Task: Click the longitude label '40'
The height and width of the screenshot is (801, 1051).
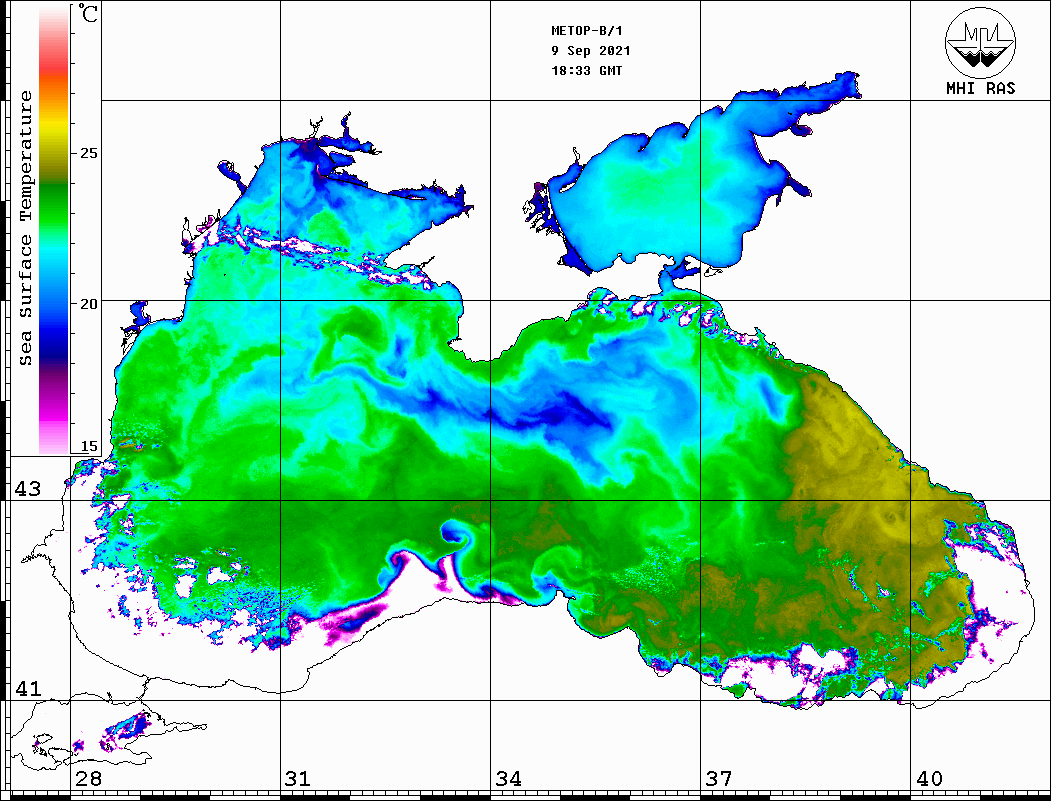Action: (x=929, y=779)
